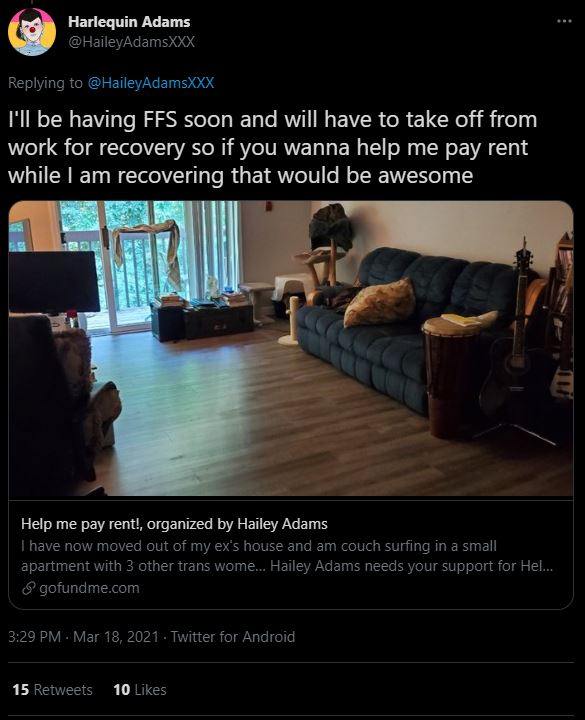Screen dimensions: 585x720
Task: Open the grey @HaileyAdamsXXX handle under the name
Action: 131,42
